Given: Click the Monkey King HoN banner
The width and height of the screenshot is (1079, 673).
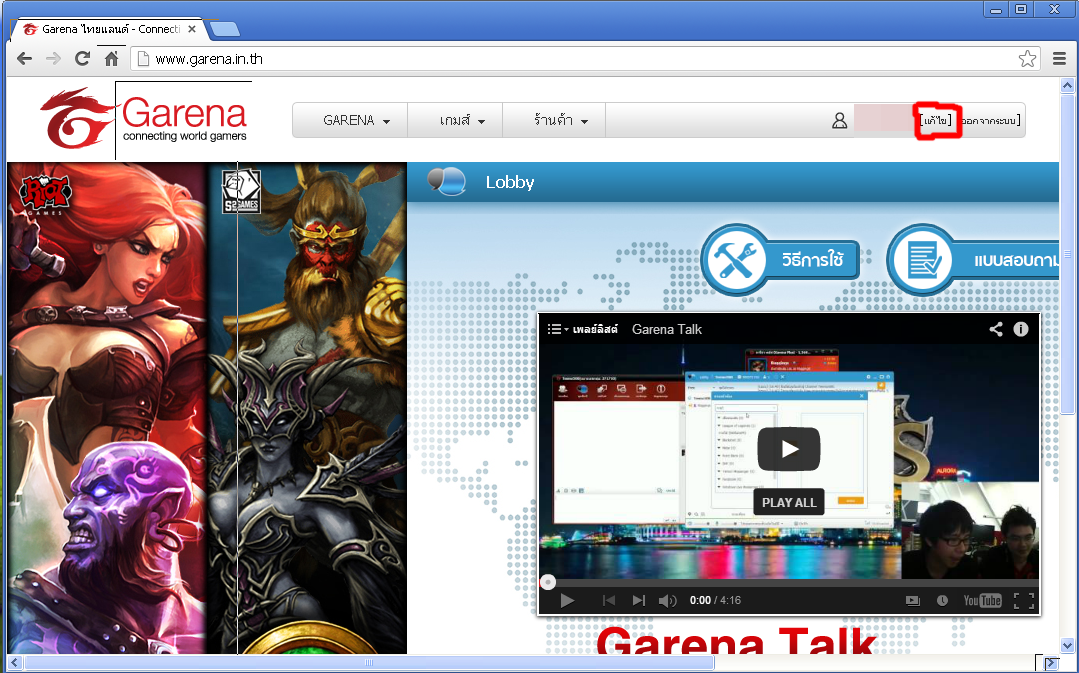Looking at the screenshot, I should pyautogui.click(x=307, y=407).
